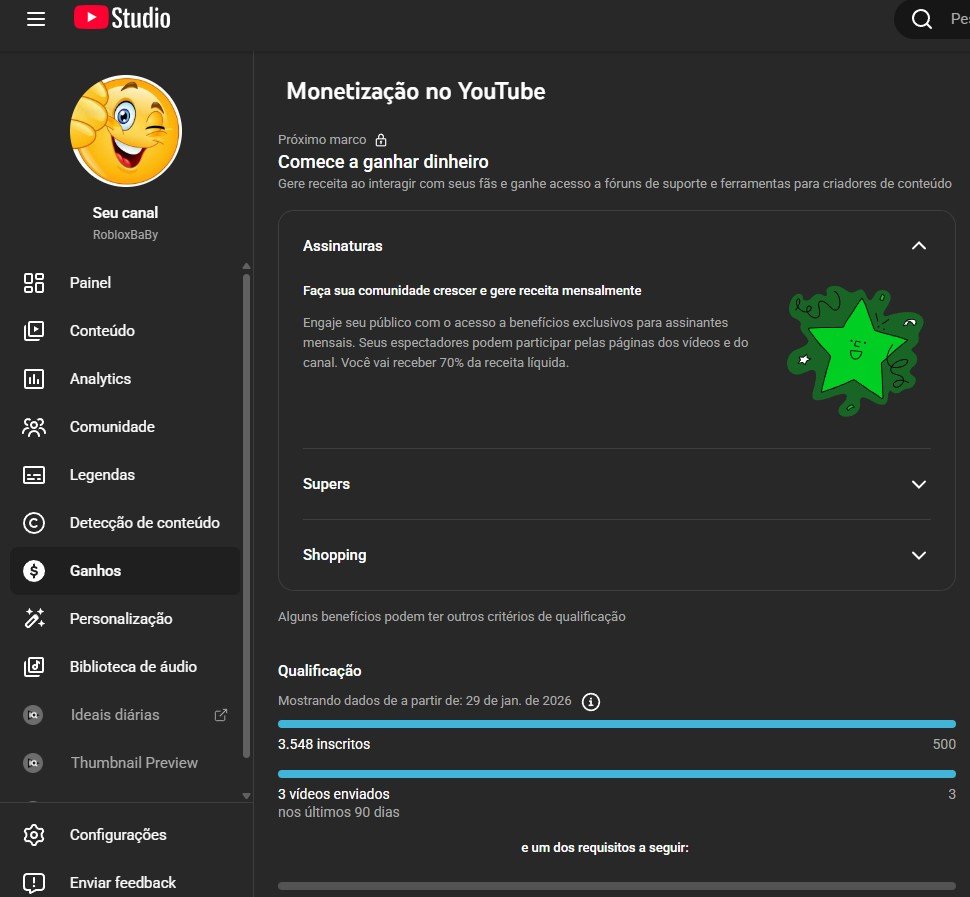Collapse the Assinaturas section
This screenshot has height=897, width=970.
[919, 246]
